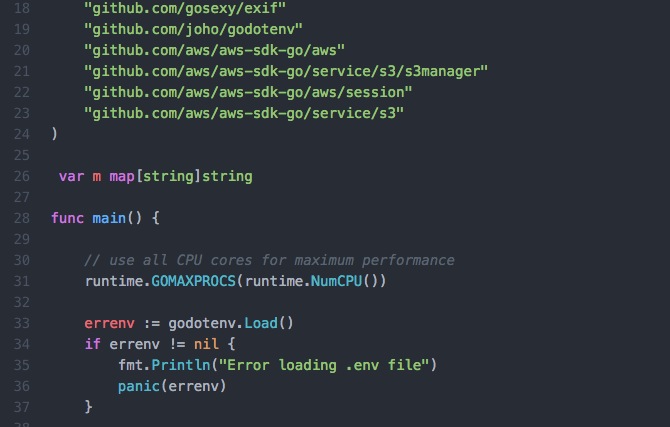Click line number 35 in gutter
Viewport: 670px width, 427px height.
click(22, 365)
